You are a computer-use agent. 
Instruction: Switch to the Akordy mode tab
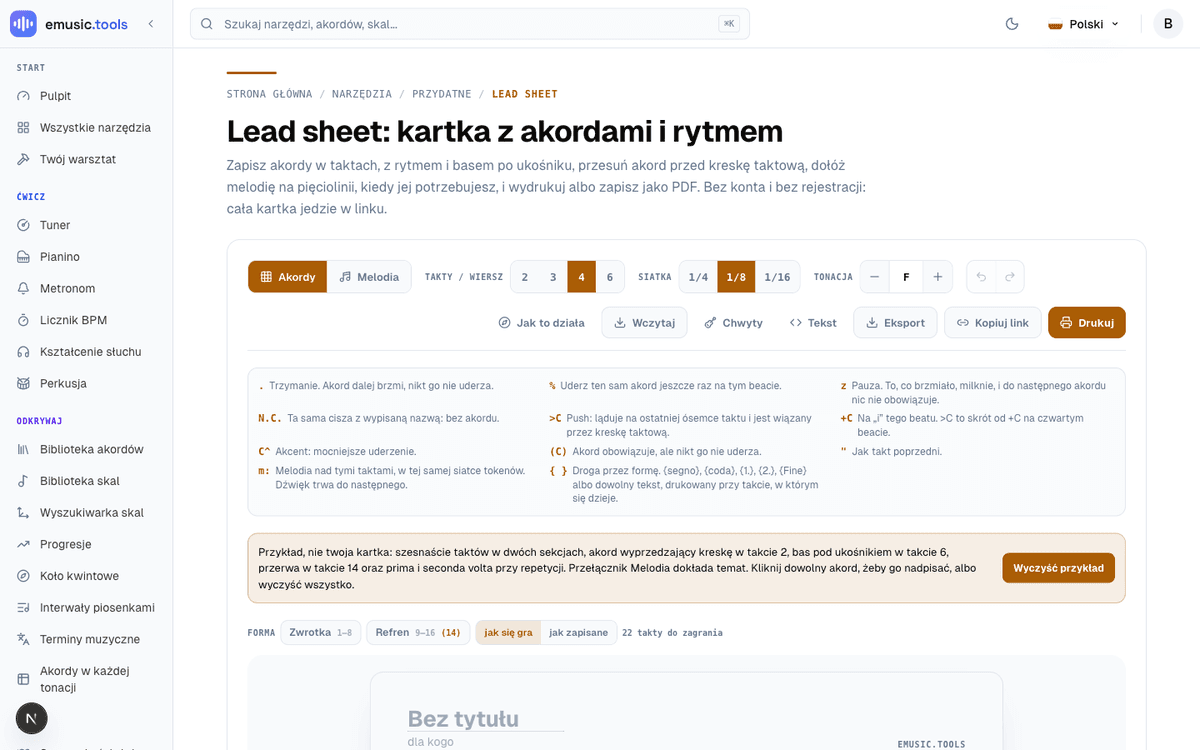pos(288,277)
